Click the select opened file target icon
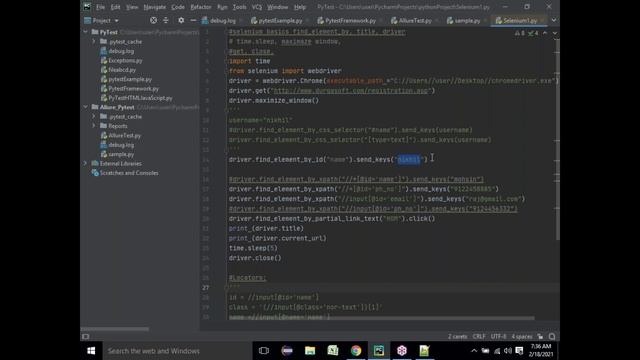 pyautogui.click(x=153, y=20)
